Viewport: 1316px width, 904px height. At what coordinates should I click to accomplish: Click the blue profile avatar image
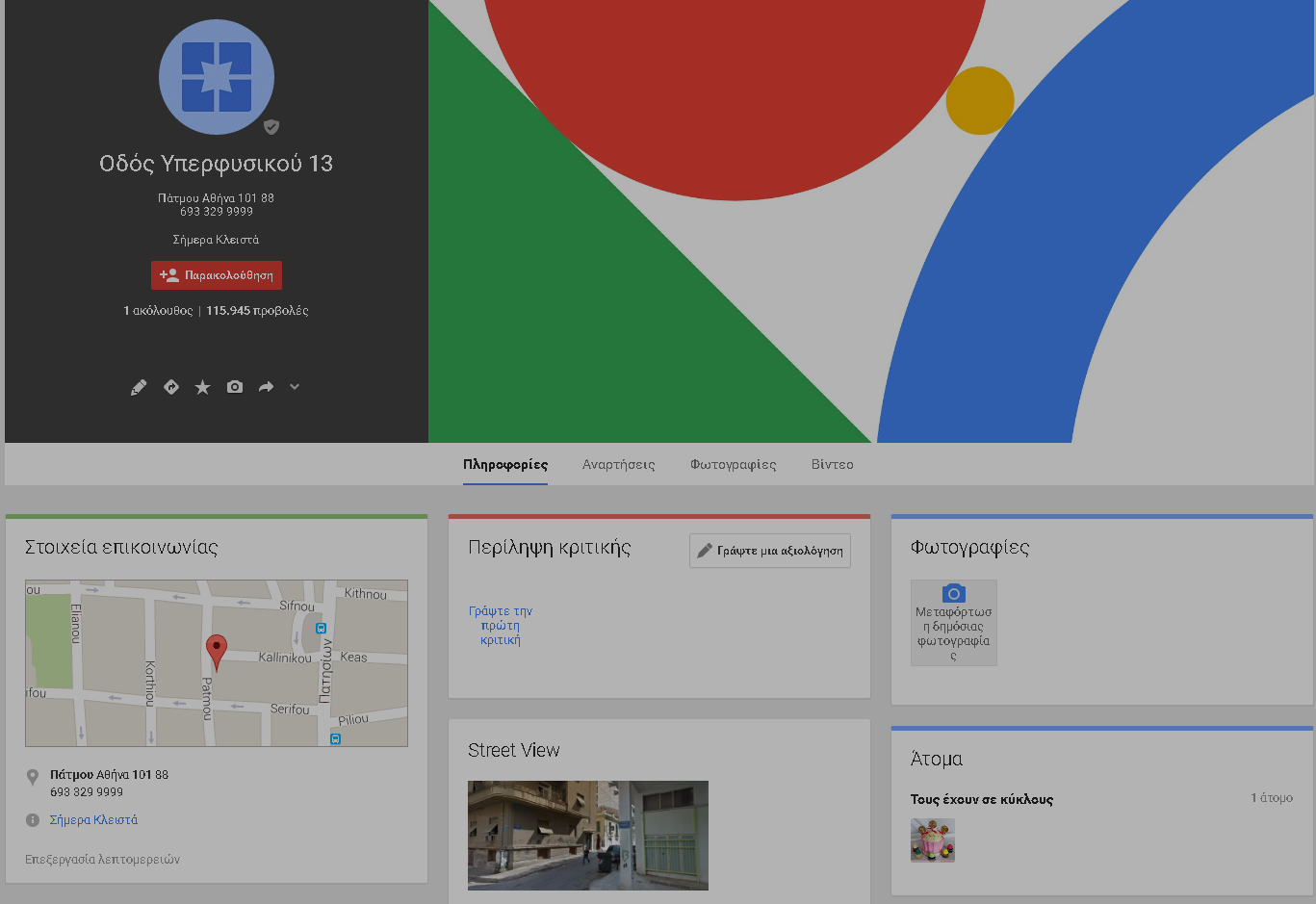coord(217,77)
